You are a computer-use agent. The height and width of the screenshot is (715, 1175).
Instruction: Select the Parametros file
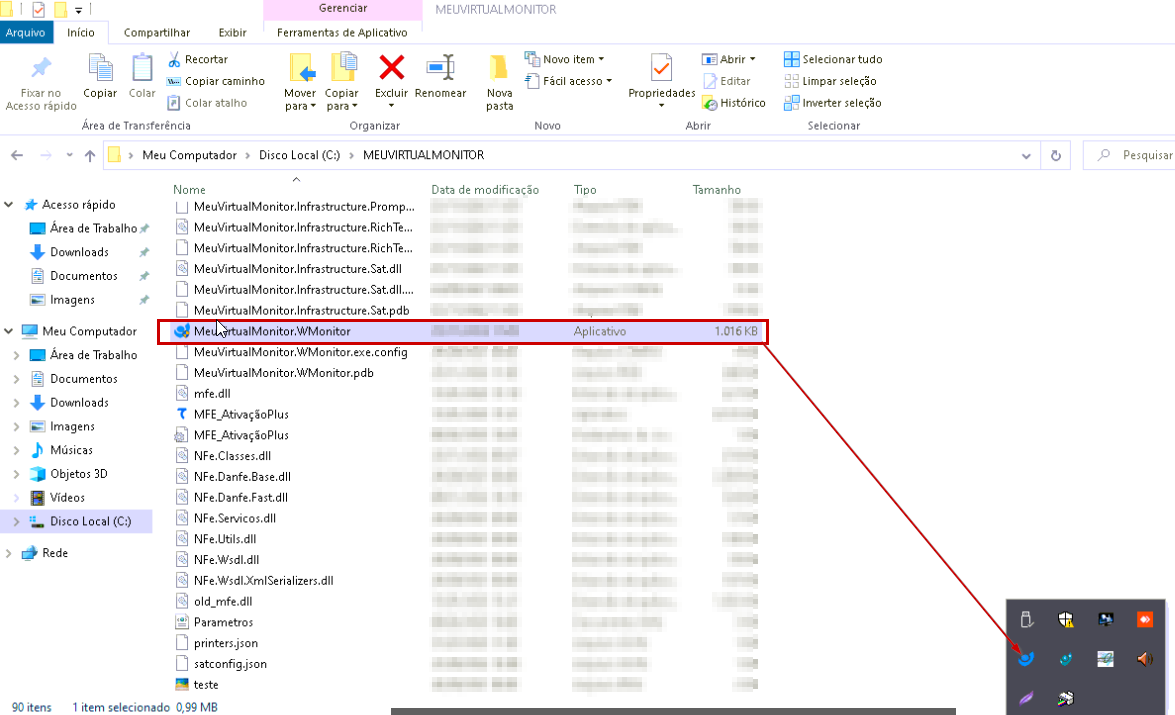tap(223, 622)
